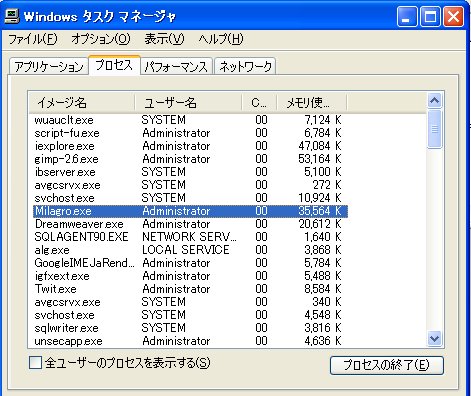This screenshot has height=396, width=471.
Task: Select the wuauclt.exe process row
Action: [x=190, y=120]
